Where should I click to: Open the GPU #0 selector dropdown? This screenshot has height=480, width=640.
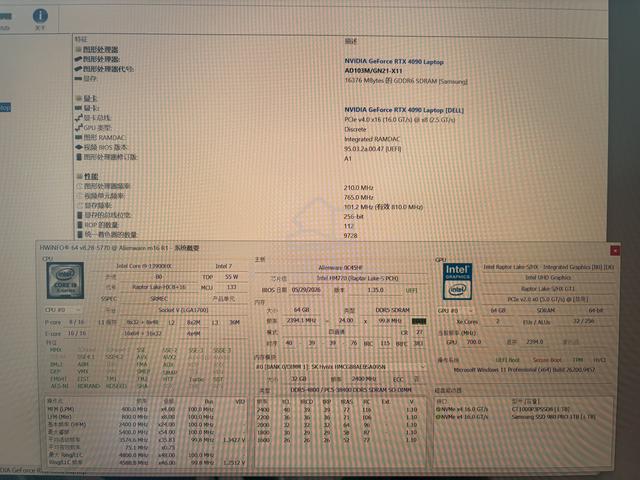[x=456, y=311]
